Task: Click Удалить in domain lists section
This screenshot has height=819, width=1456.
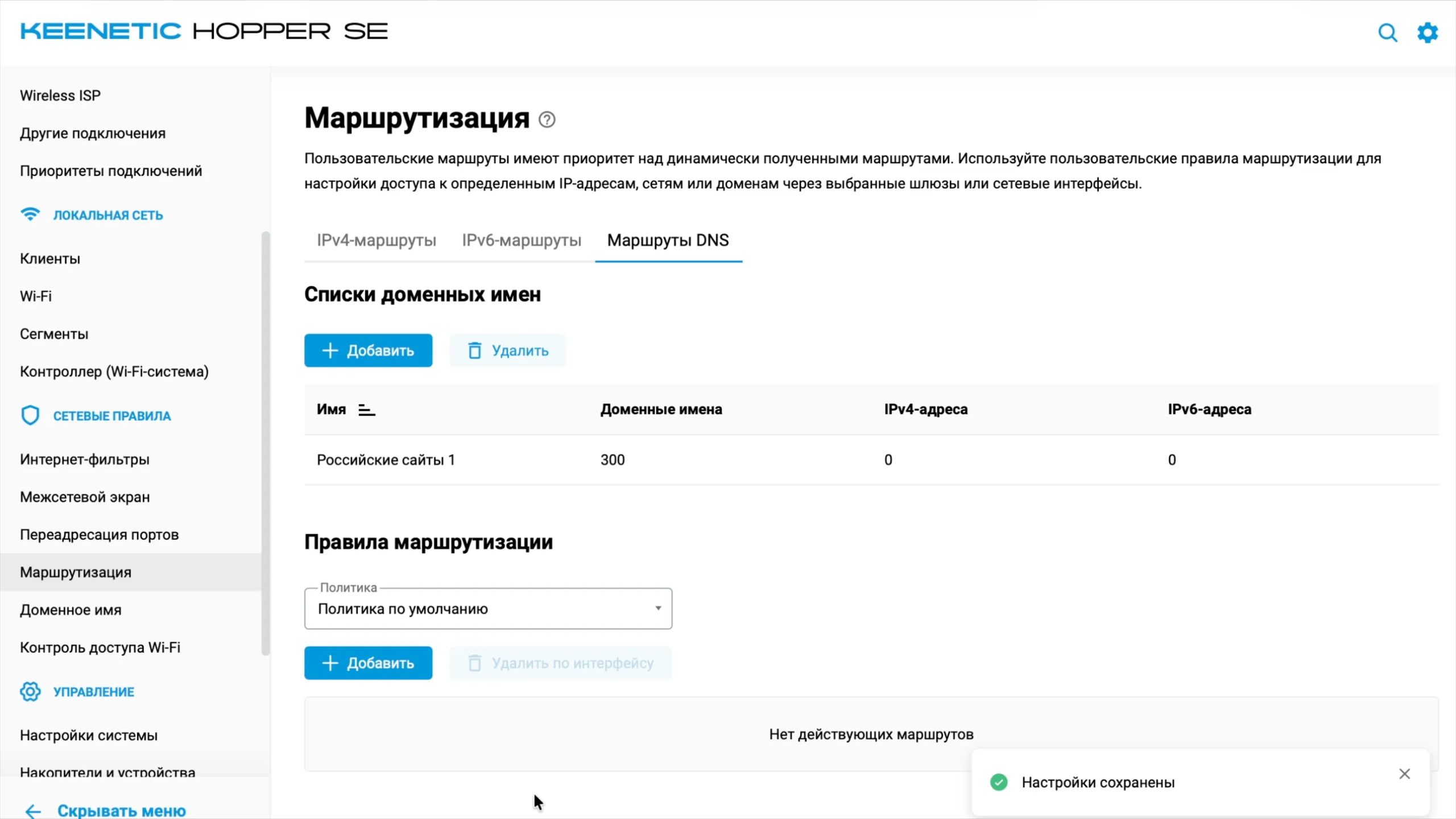Action: point(507,350)
